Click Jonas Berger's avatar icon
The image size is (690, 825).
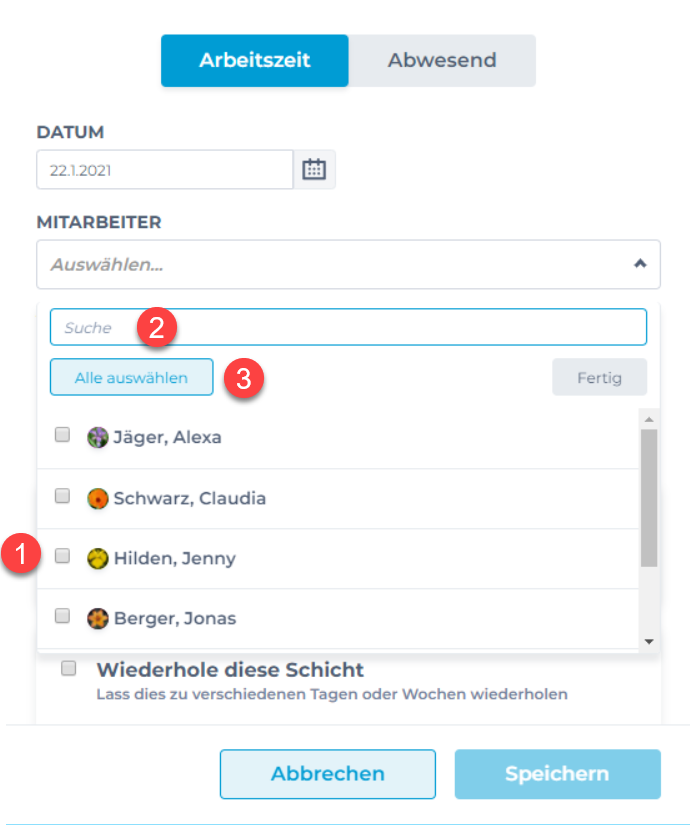tap(98, 618)
